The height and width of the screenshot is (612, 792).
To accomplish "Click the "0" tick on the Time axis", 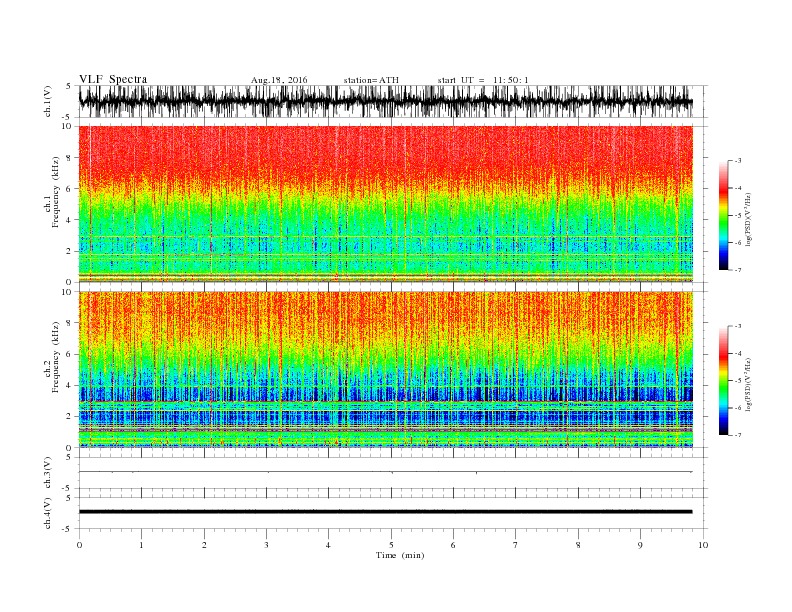I will [x=79, y=545].
